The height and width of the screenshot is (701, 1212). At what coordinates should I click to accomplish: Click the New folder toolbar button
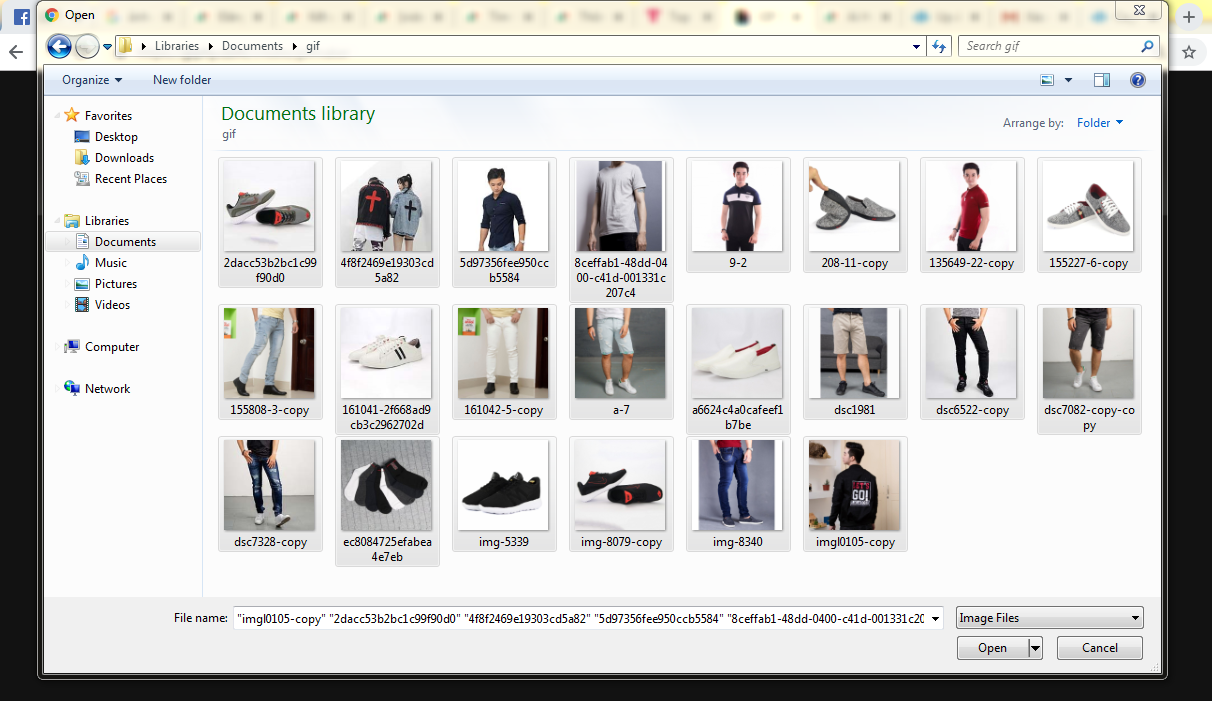tap(182, 80)
